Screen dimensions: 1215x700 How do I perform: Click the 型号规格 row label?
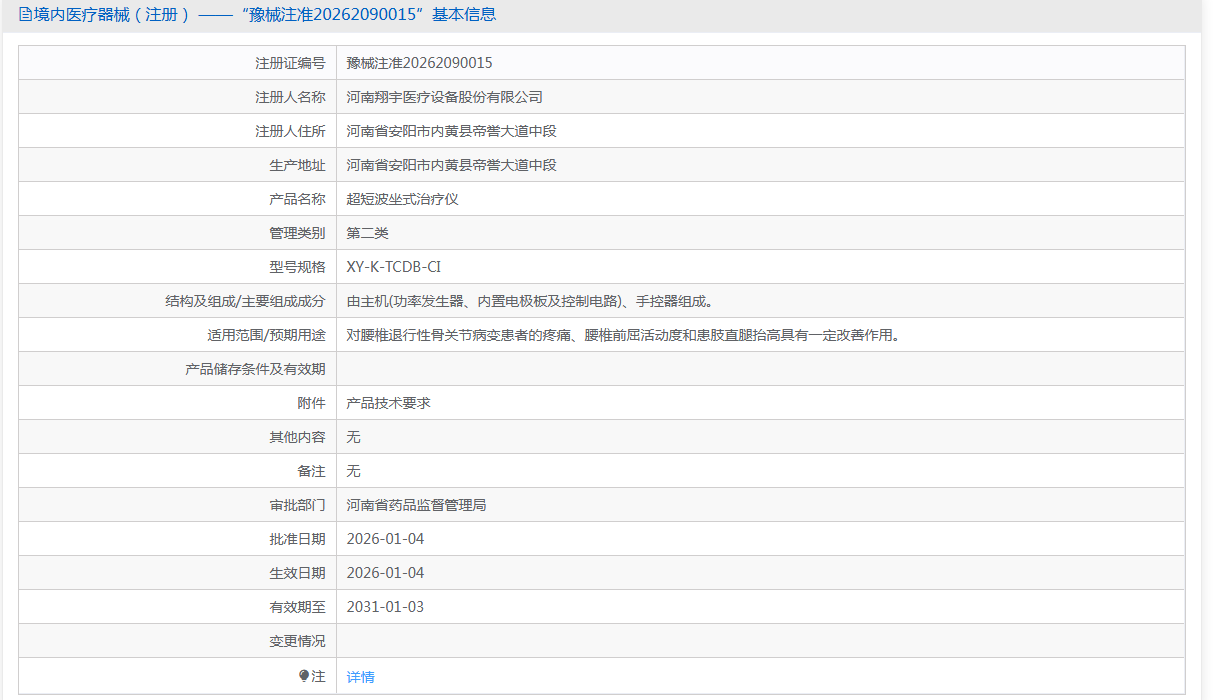297,267
